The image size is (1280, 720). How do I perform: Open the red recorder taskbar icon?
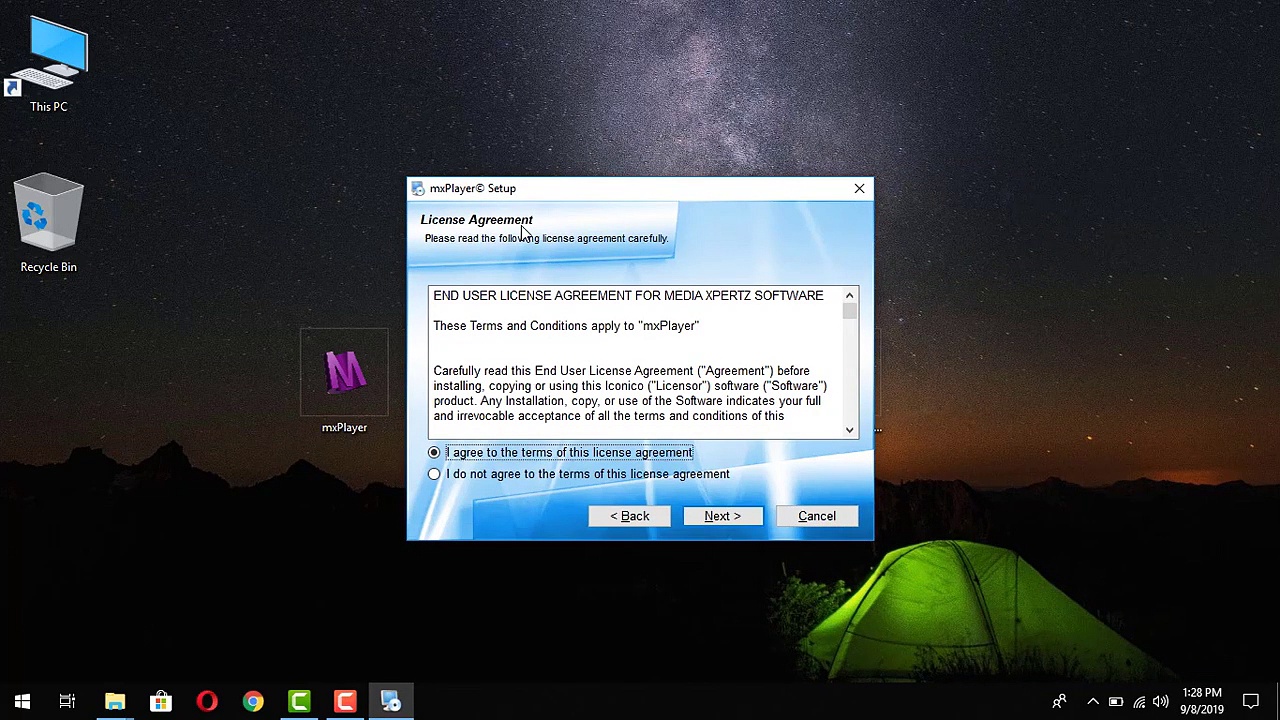click(345, 701)
